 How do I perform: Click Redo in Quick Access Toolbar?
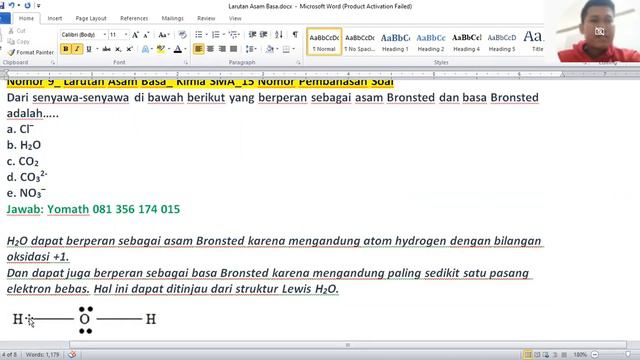pyautogui.click(x=27, y=6)
